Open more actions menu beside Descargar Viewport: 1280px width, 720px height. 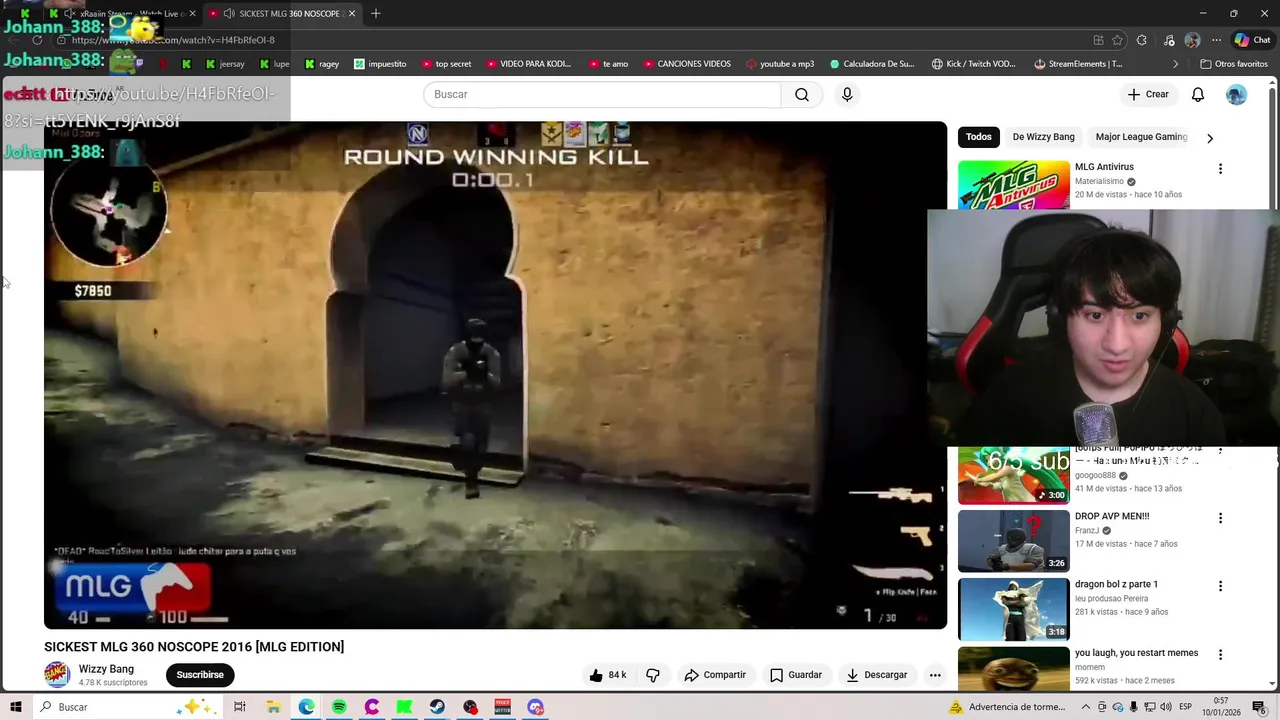tap(935, 675)
